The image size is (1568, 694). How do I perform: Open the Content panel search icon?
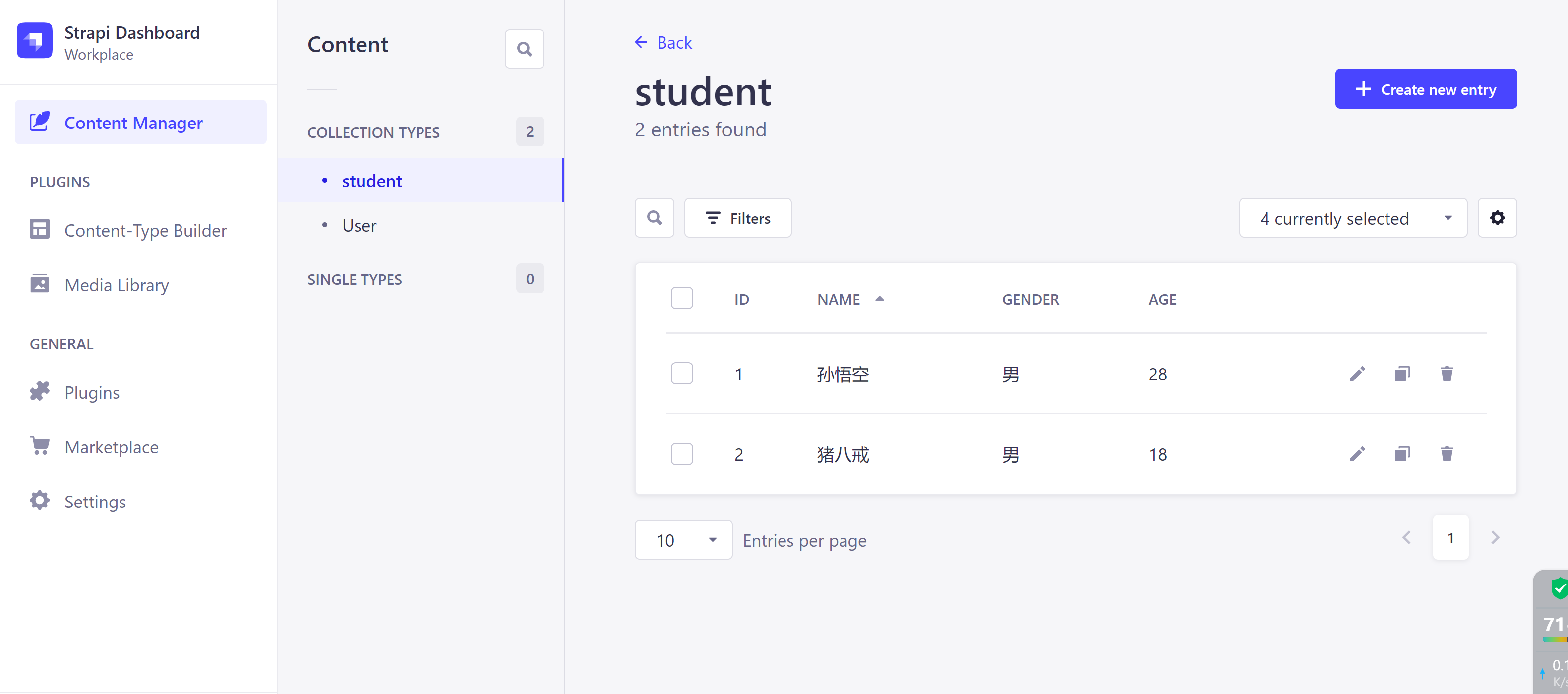pos(524,49)
